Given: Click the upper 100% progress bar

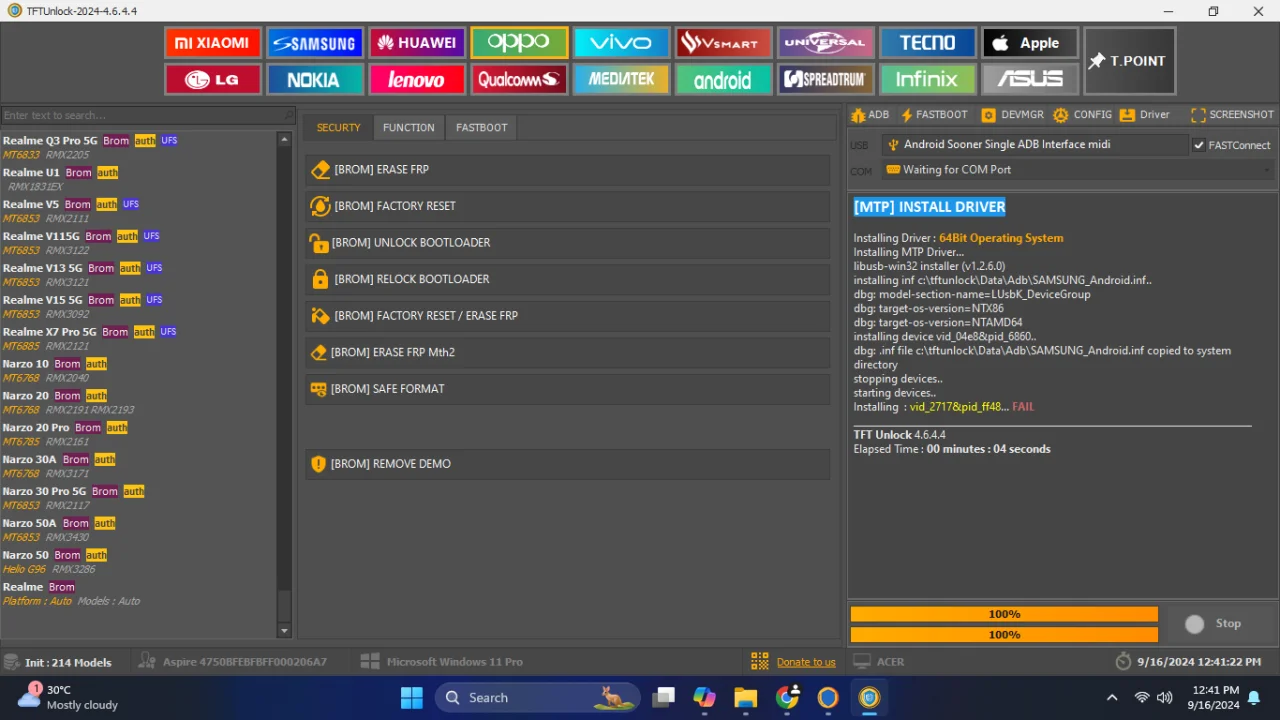Looking at the screenshot, I should pyautogui.click(x=1004, y=614).
